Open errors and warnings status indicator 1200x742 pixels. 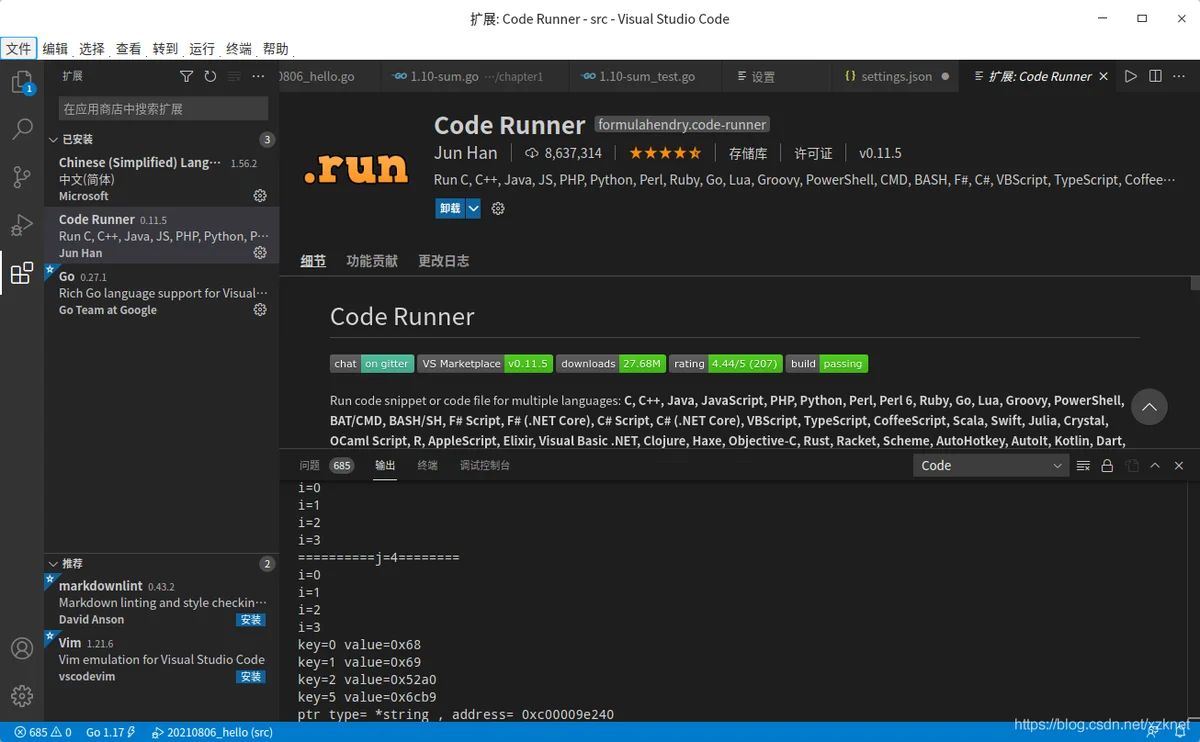(x=42, y=732)
